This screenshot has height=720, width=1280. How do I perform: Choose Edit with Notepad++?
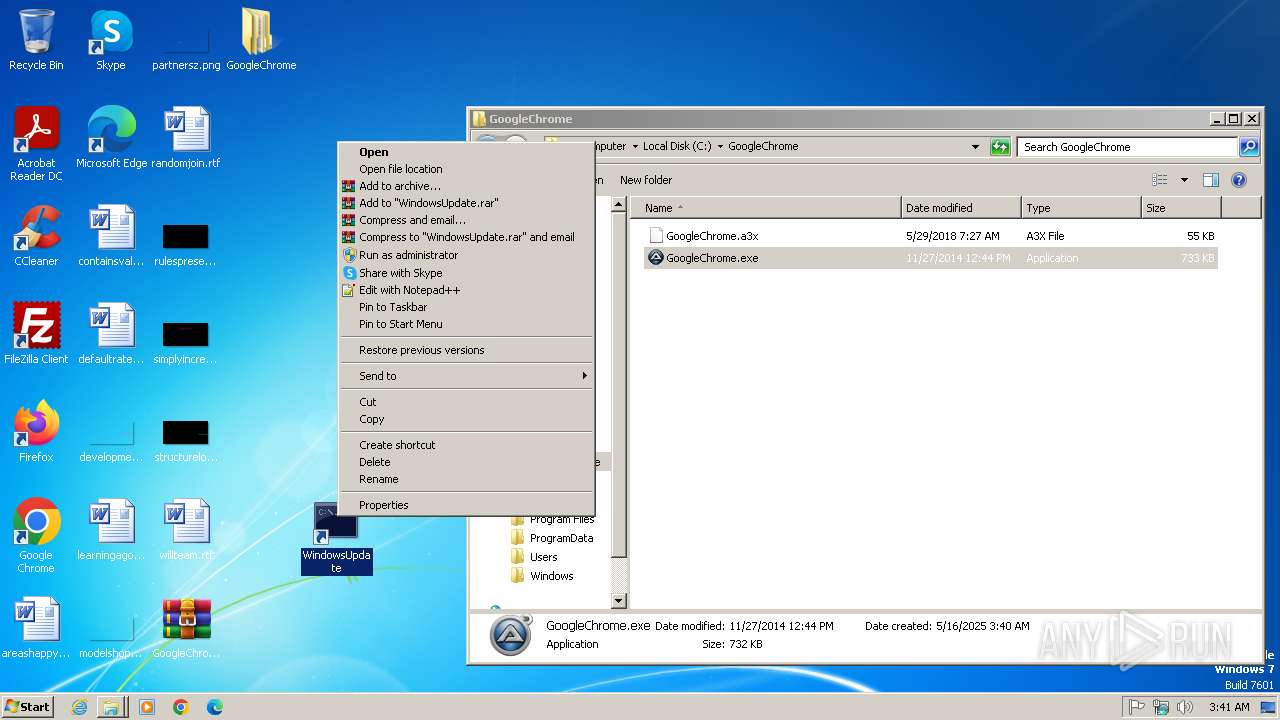(466, 290)
